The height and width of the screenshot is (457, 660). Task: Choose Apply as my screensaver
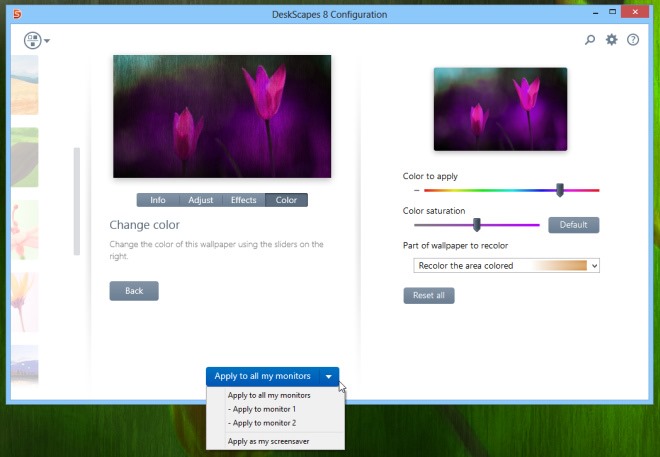[x=269, y=441]
